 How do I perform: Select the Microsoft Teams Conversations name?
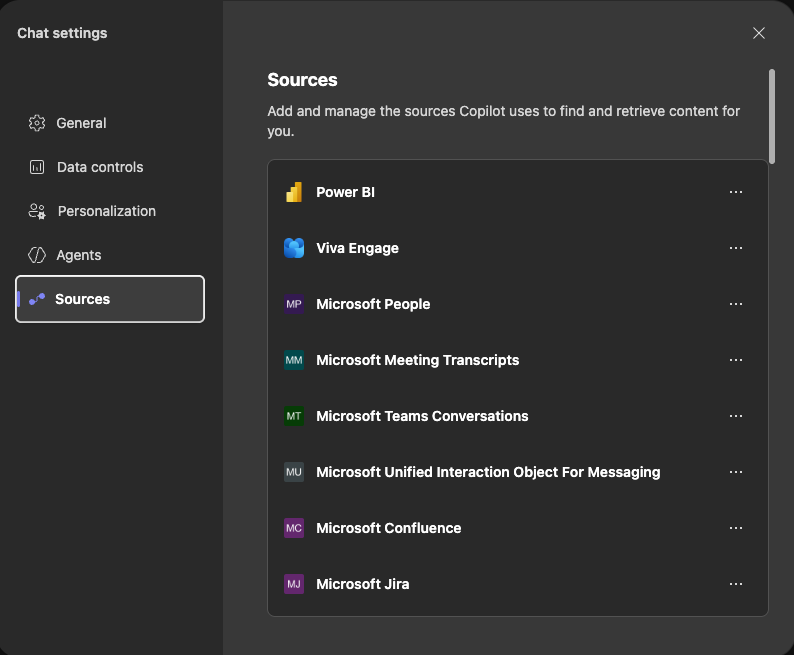[x=422, y=416]
